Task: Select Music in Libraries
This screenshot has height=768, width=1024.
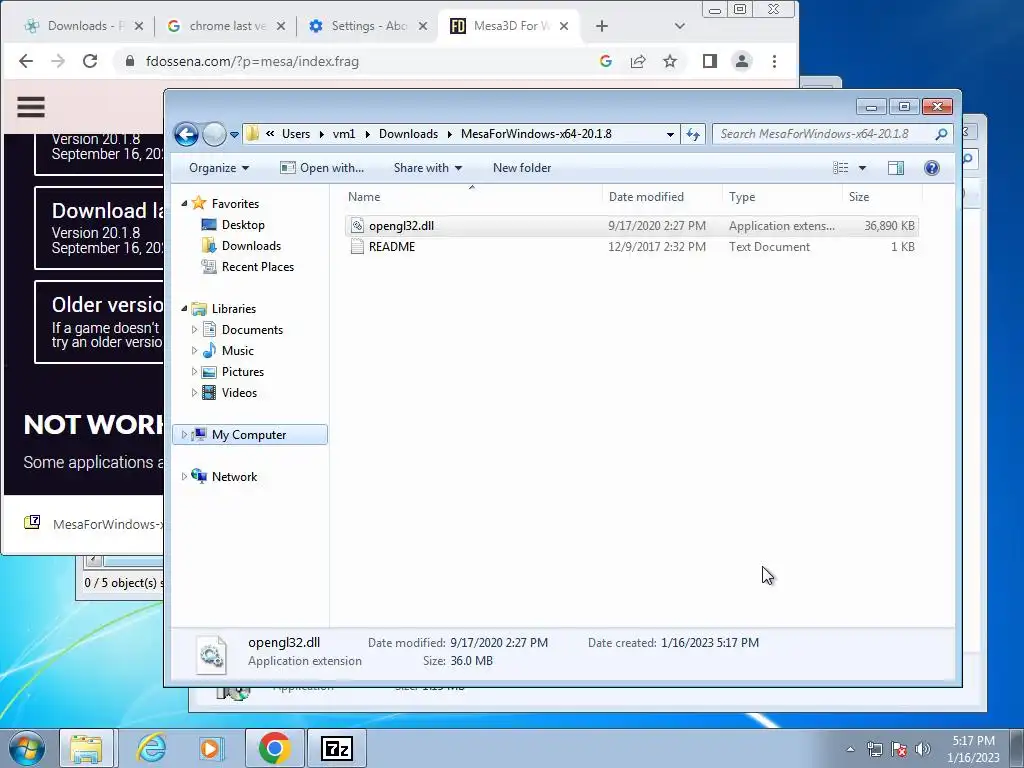Action: click(237, 351)
